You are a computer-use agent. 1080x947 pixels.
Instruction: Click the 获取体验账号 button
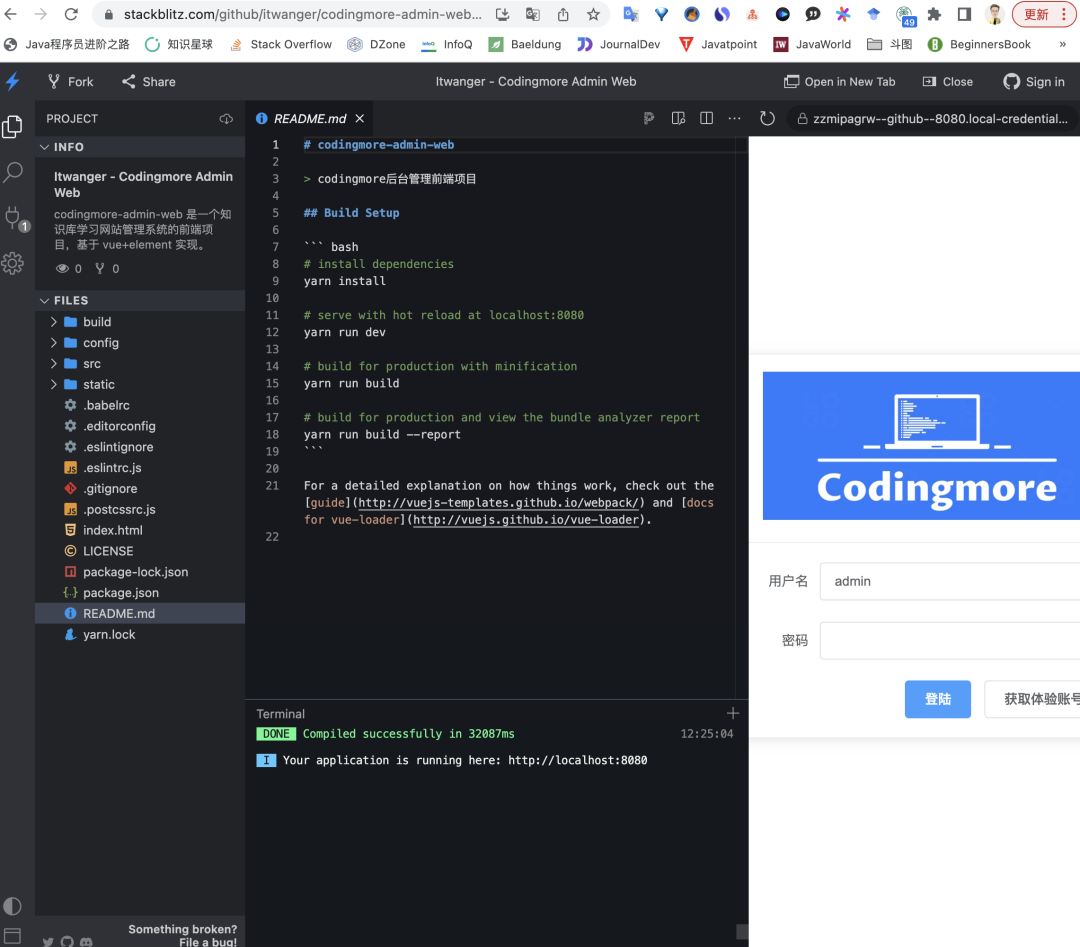tap(1032, 699)
